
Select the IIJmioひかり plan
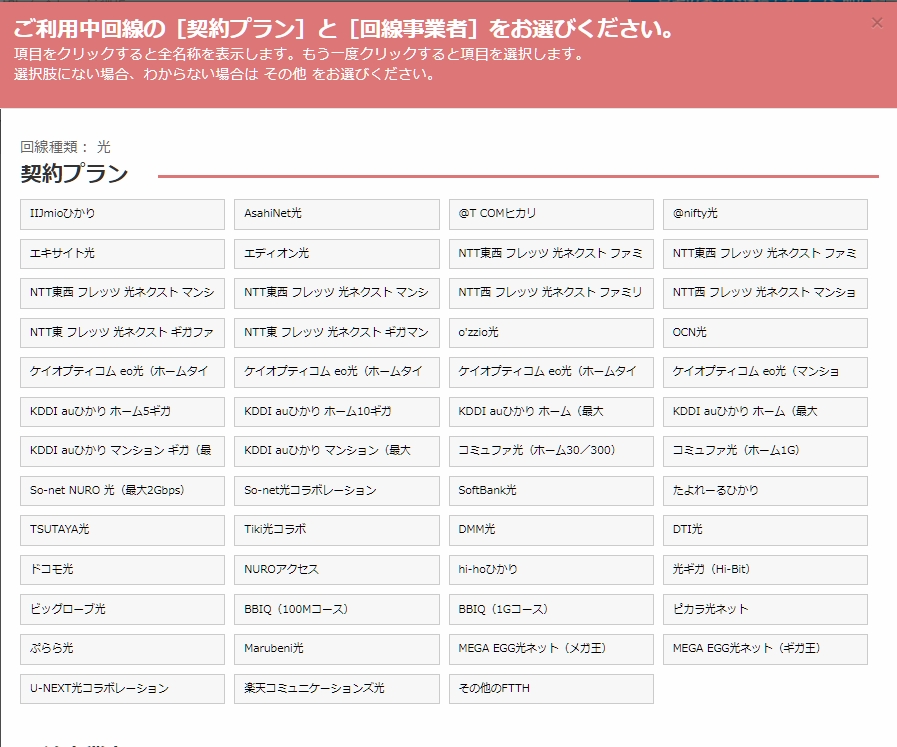pyautogui.click(x=122, y=214)
